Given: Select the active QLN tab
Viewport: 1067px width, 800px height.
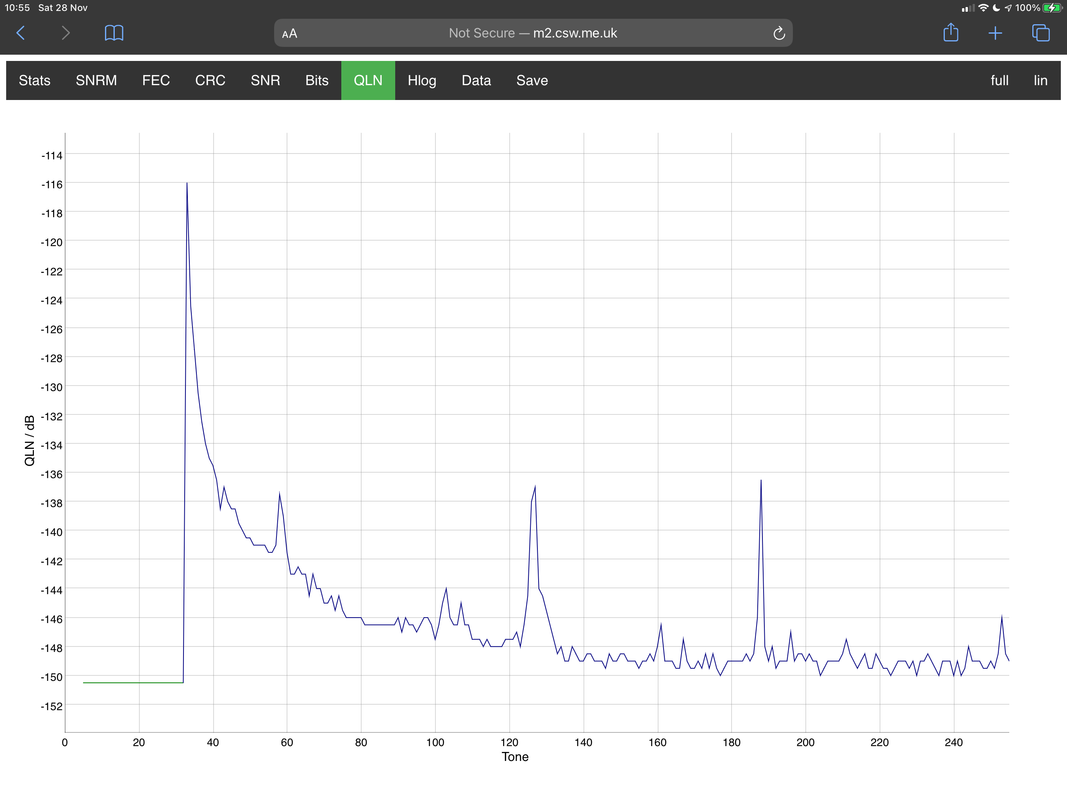Looking at the screenshot, I should (x=368, y=80).
